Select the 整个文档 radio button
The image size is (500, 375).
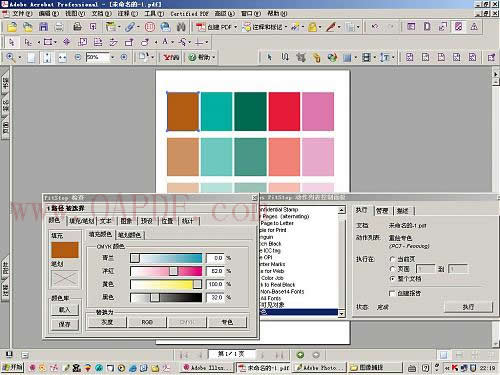tap(393, 278)
